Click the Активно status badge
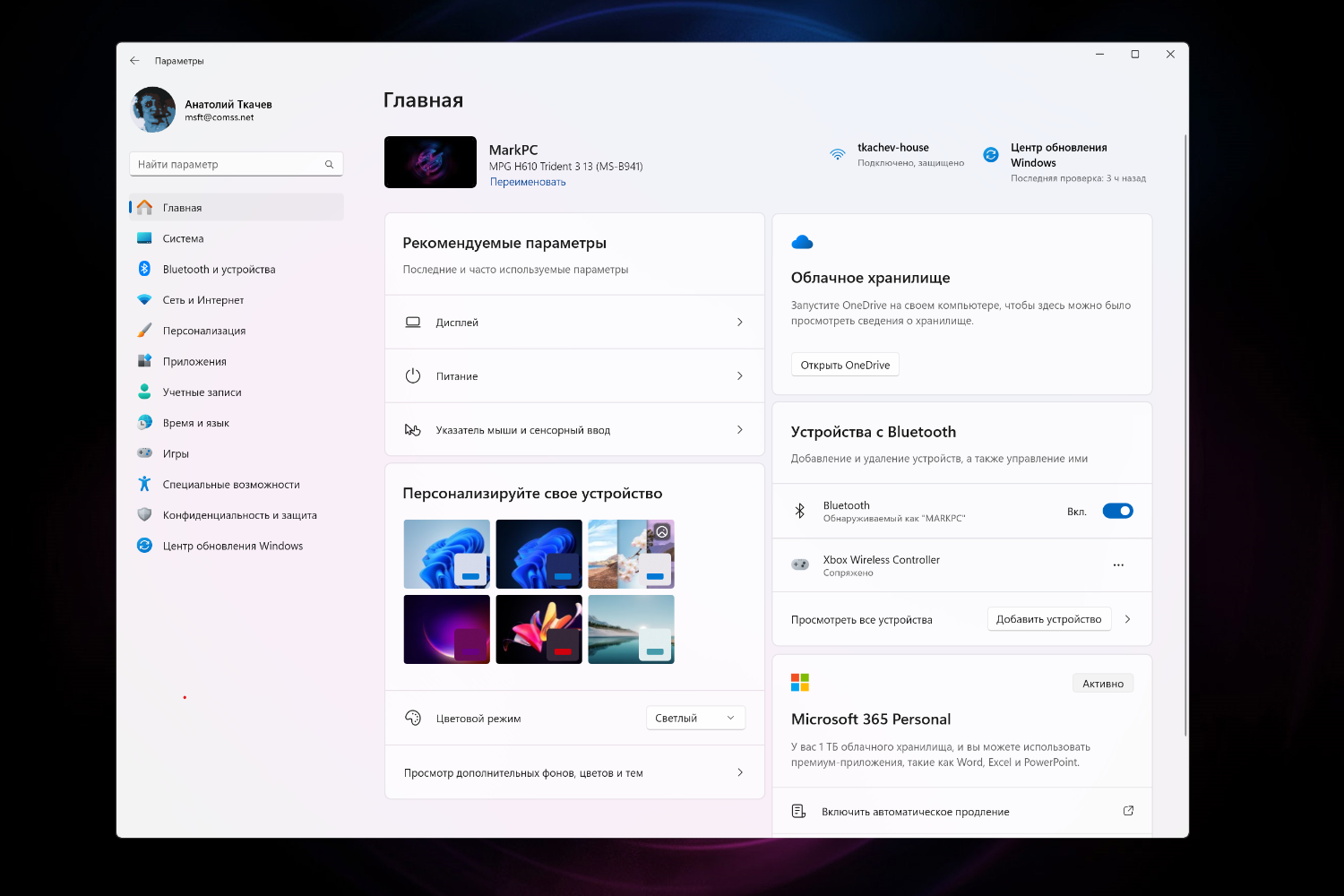Viewport: 1344px width, 896px height. [1103, 684]
